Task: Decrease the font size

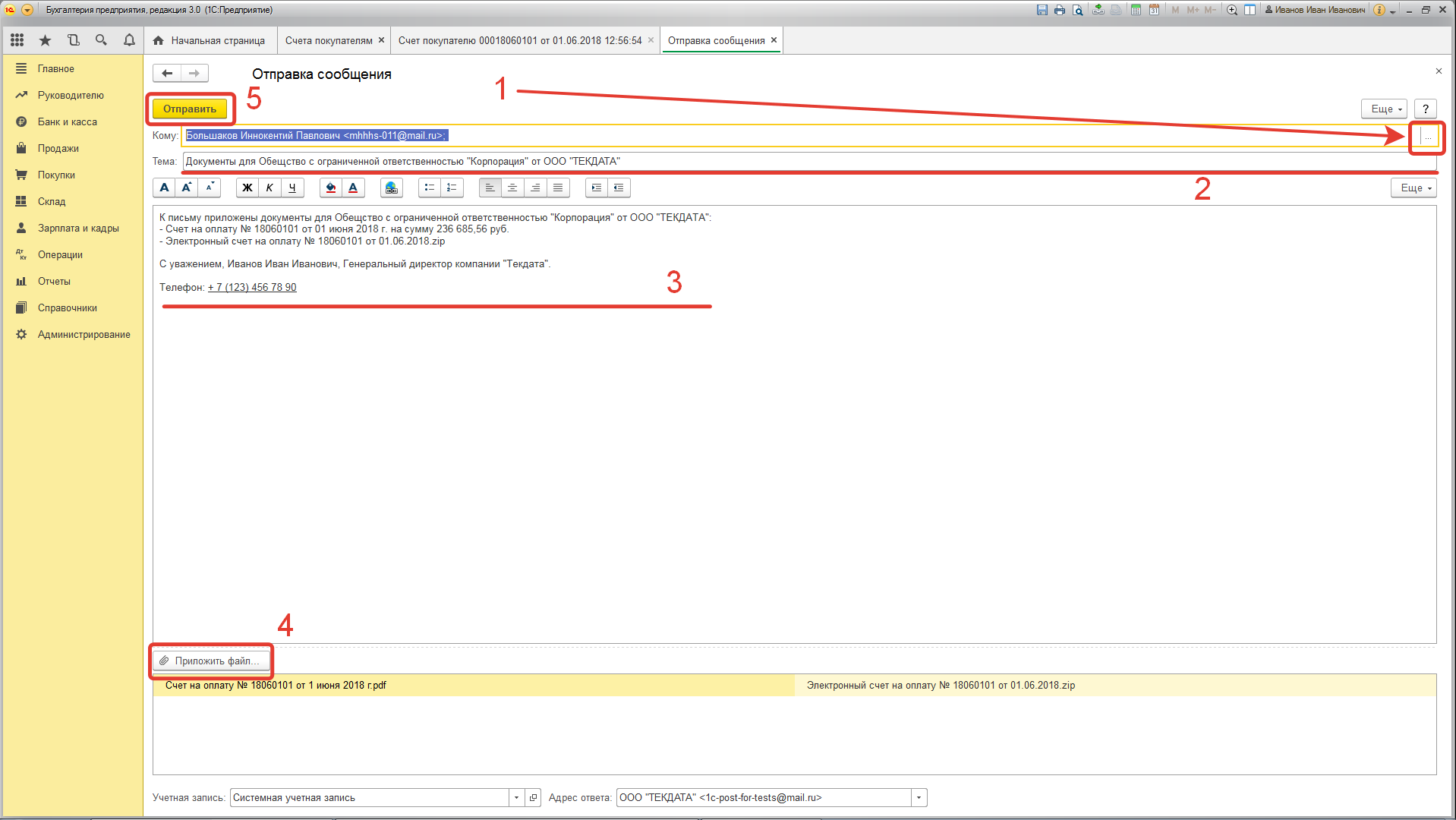Action: pos(210,188)
